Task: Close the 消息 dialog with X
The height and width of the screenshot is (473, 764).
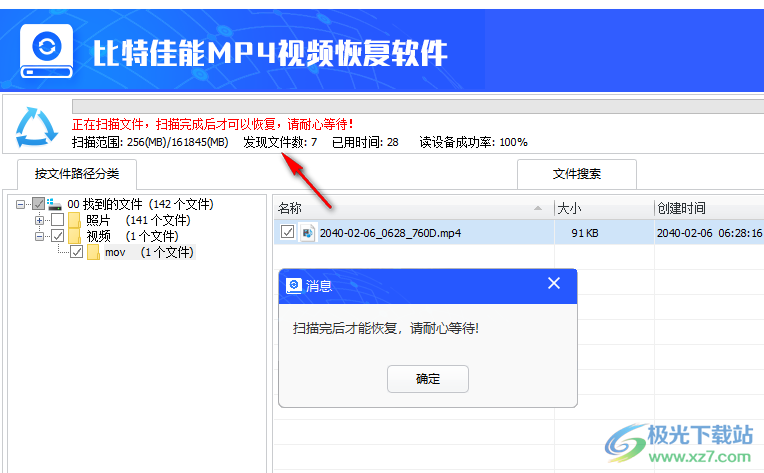Action: pyautogui.click(x=554, y=283)
